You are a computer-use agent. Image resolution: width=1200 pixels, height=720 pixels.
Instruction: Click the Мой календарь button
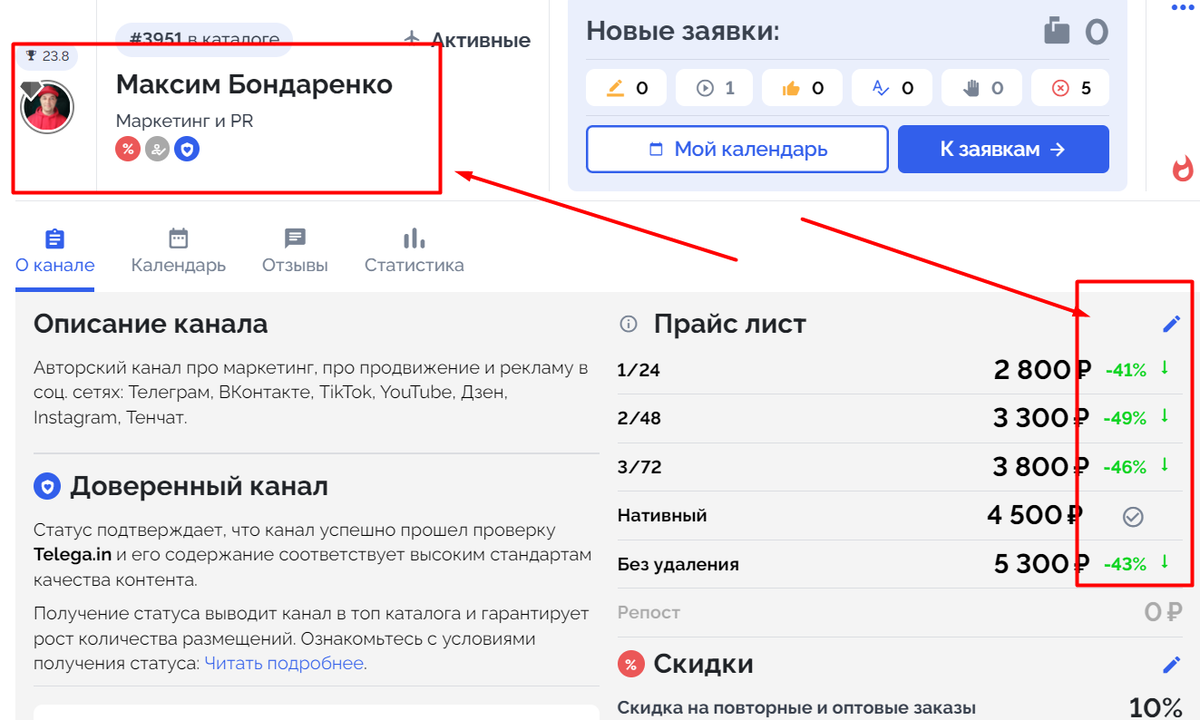click(737, 149)
